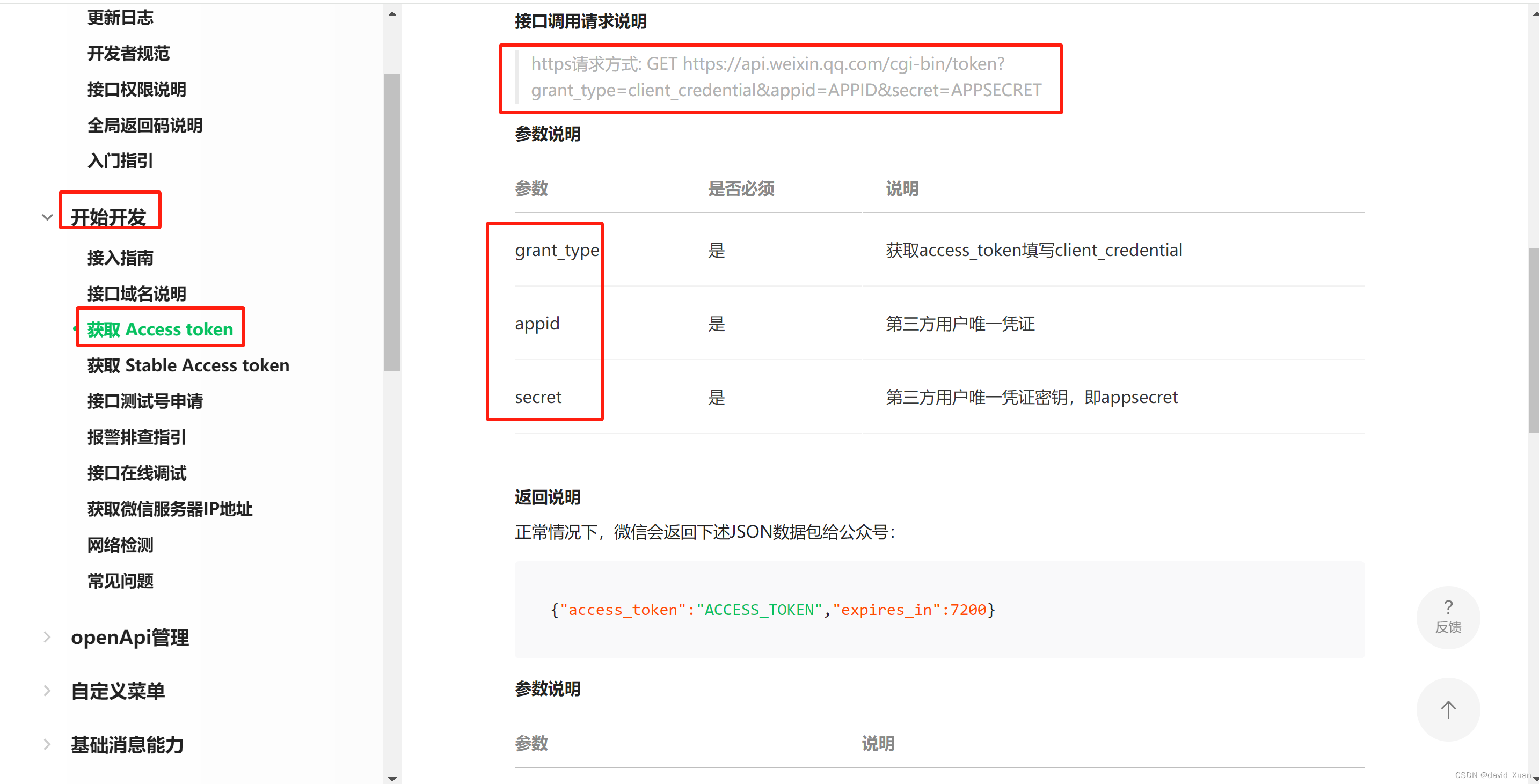Select 报警排查指引 in navigation
The height and width of the screenshot is (784, 1539).
pyautogui.click(x=136, y=436)
